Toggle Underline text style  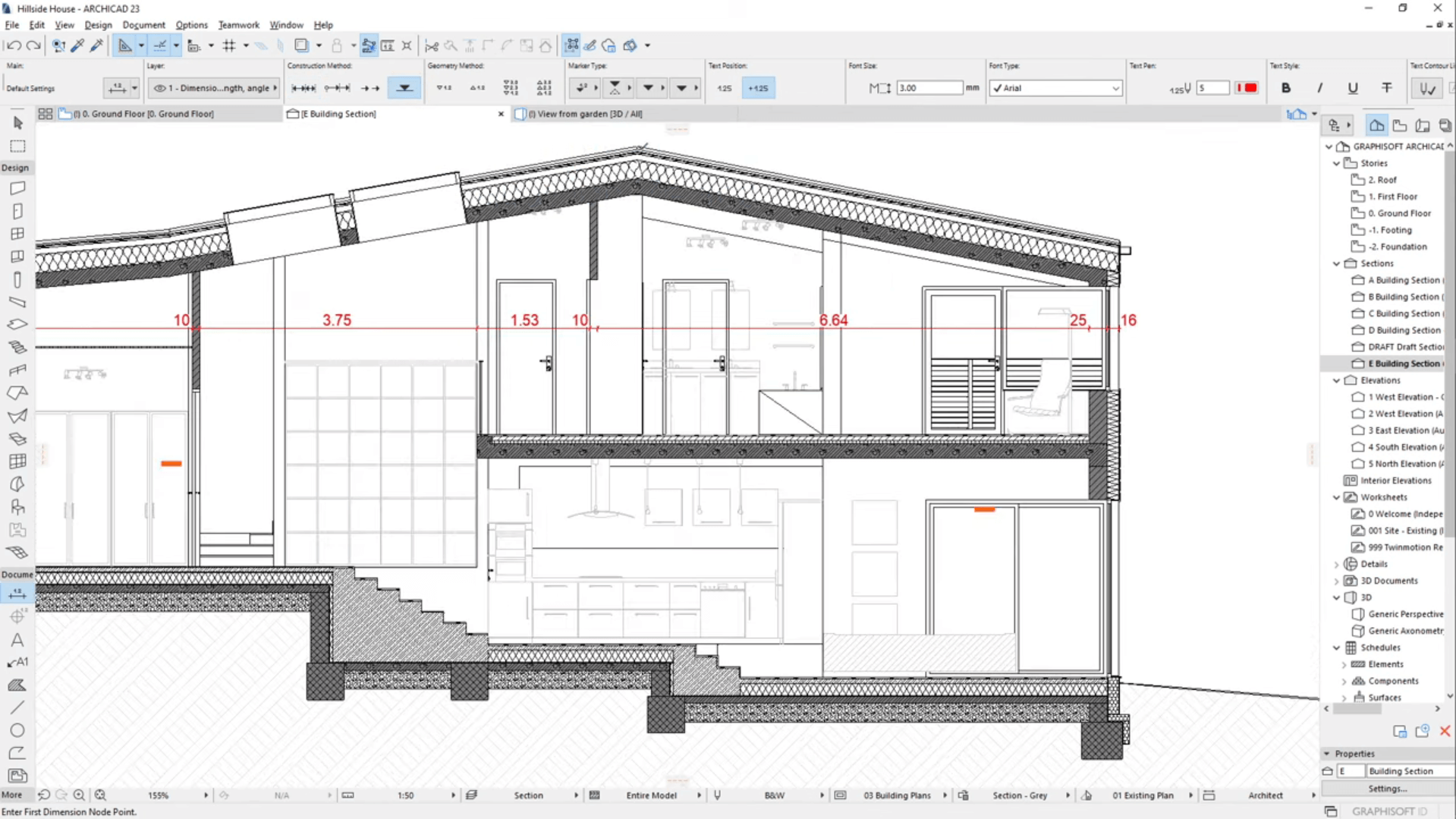coord(1353,88)
